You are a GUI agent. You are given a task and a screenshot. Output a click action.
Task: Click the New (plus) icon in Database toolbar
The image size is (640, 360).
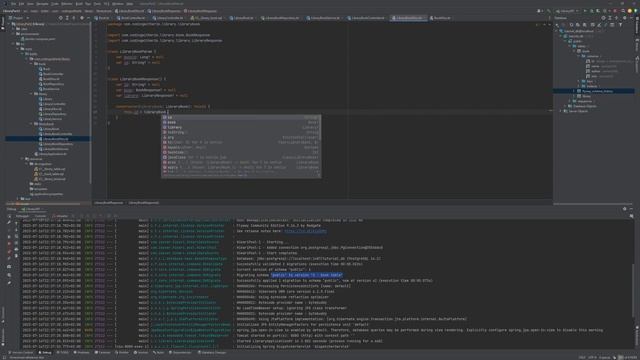pyautogui.click(x=558, y=25)
